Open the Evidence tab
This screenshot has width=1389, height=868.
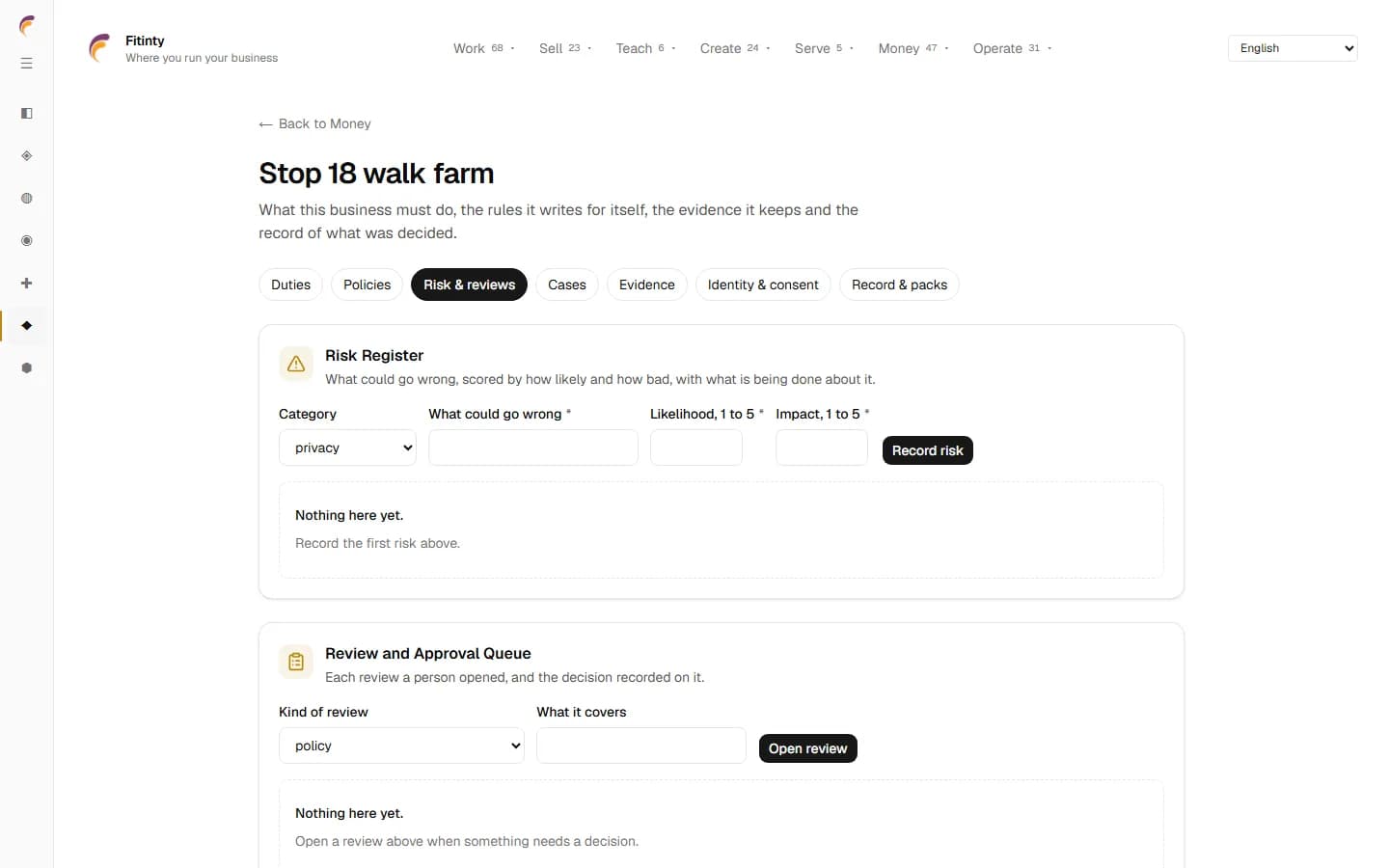[647, 285]
